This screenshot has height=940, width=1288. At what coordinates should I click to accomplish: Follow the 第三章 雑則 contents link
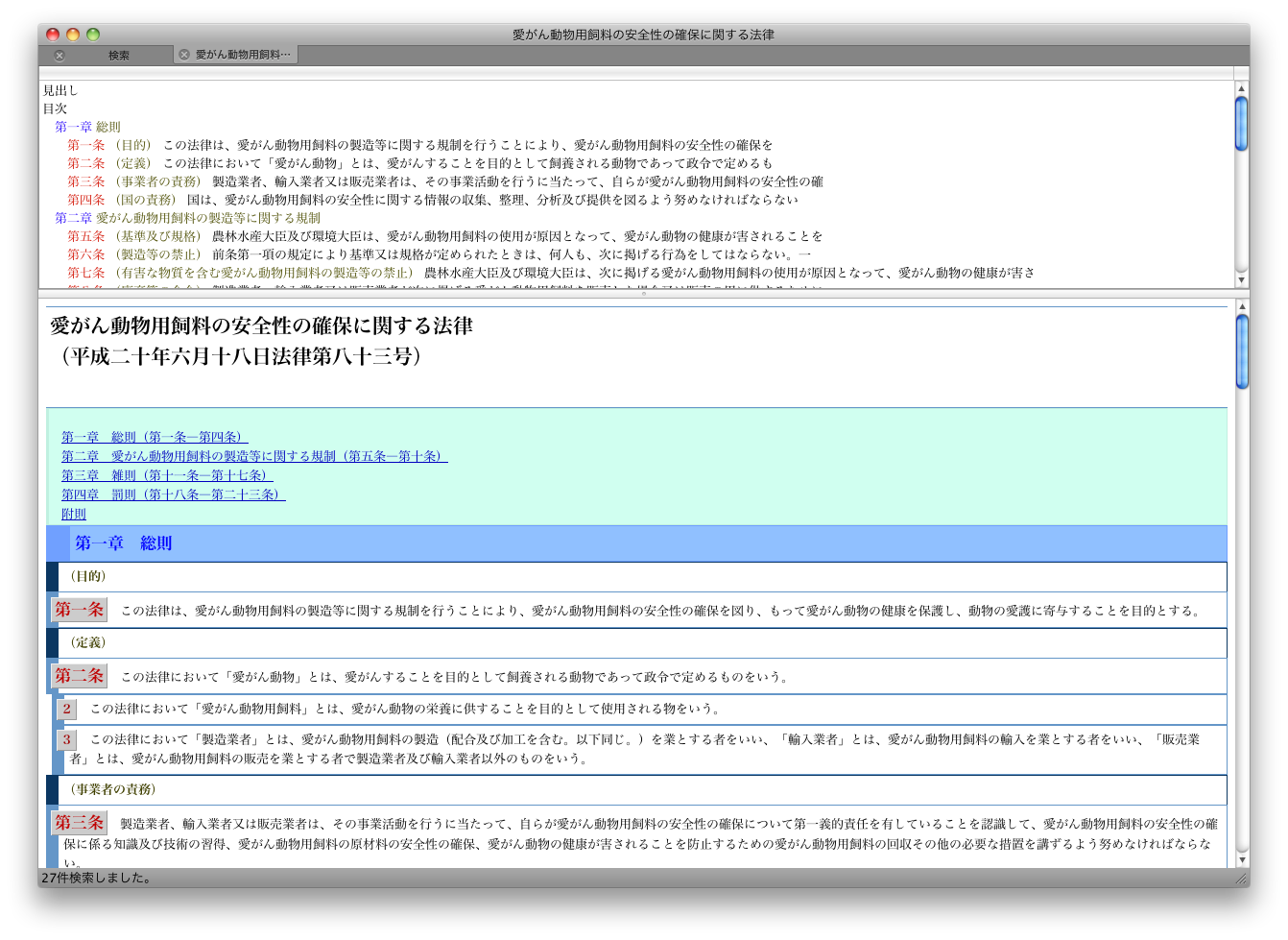click(x=167, y=475)
